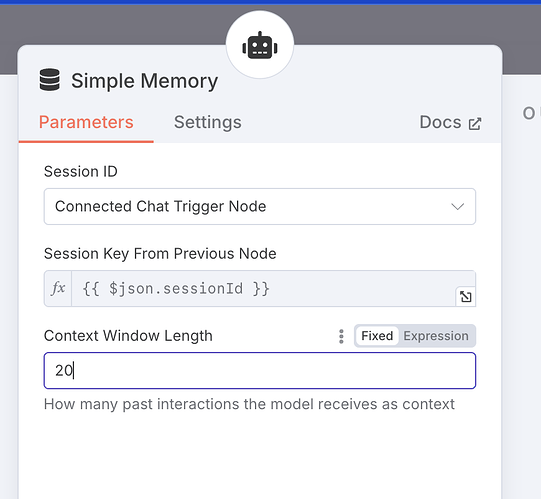Click the past interactions hint text
541x499 pixels.
coord(249,404)
